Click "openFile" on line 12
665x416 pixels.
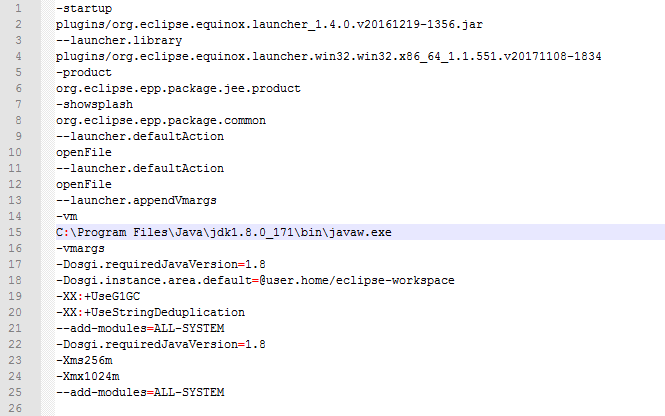(x=84, y=184)
